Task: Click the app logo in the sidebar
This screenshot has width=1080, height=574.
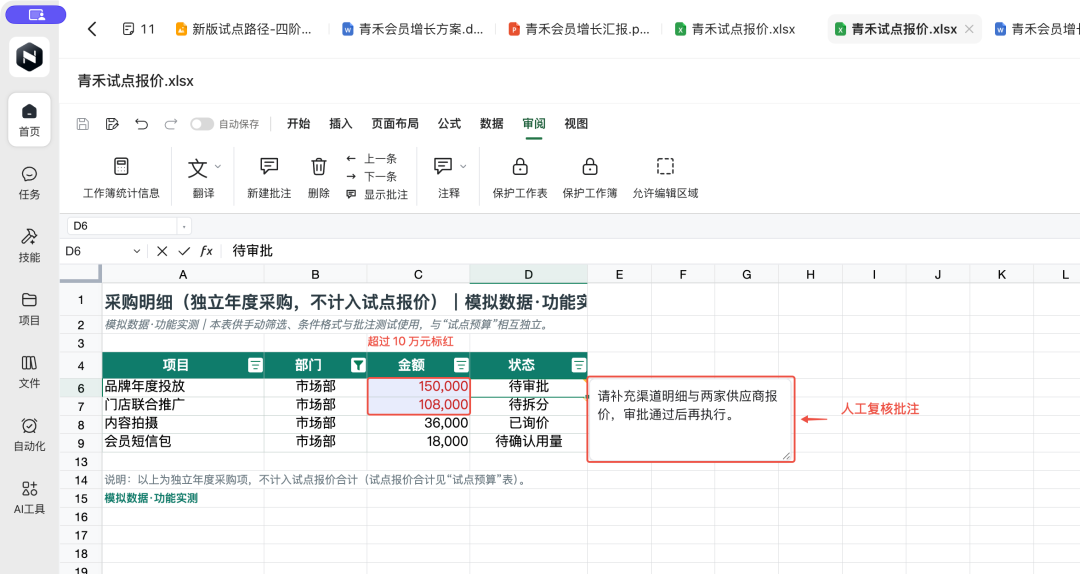Action: tap(29, 57)
